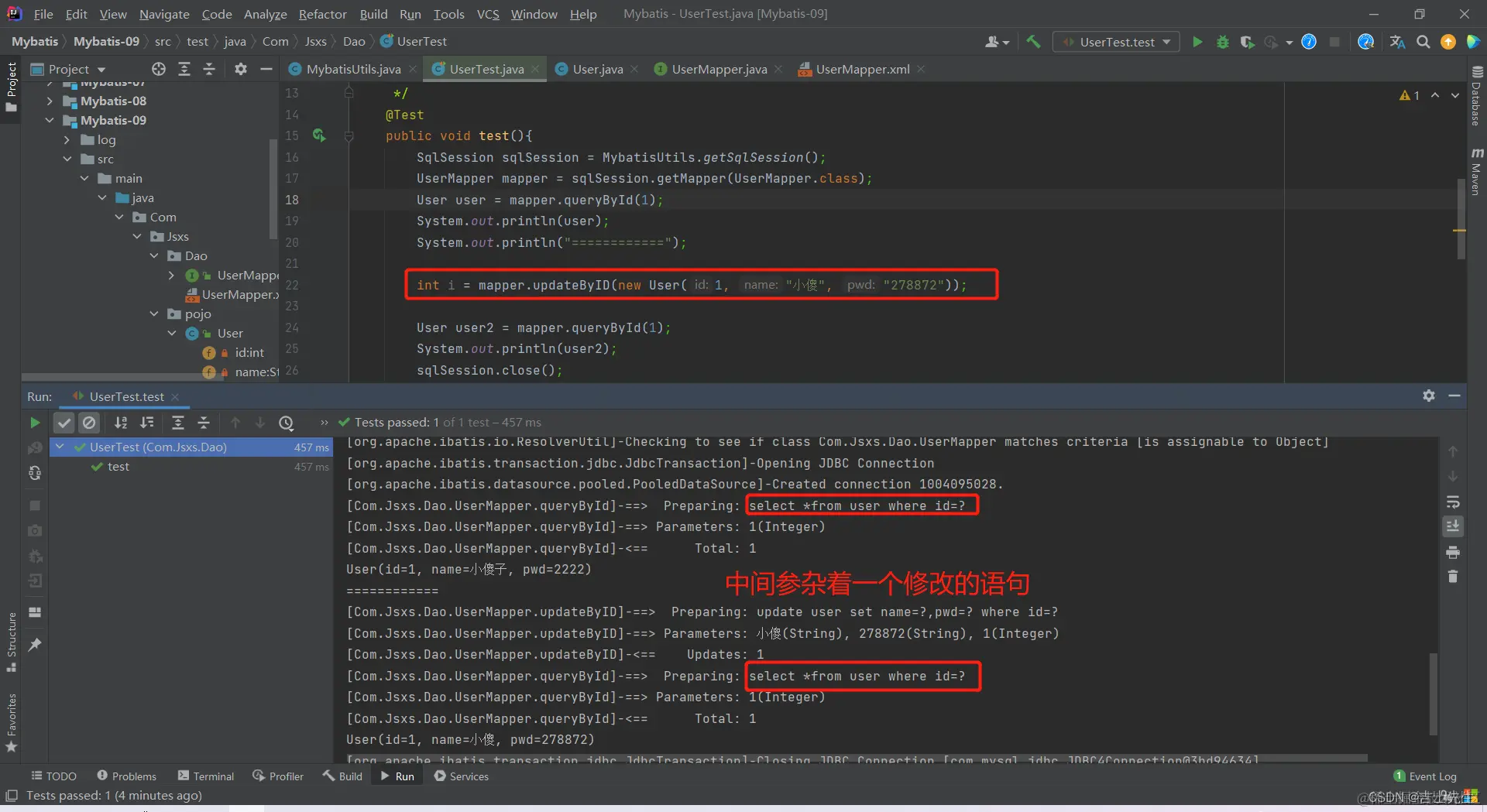Click Select Opened File target icon
This screenshot has width=1487, height=812.
[x=159, y=69]
